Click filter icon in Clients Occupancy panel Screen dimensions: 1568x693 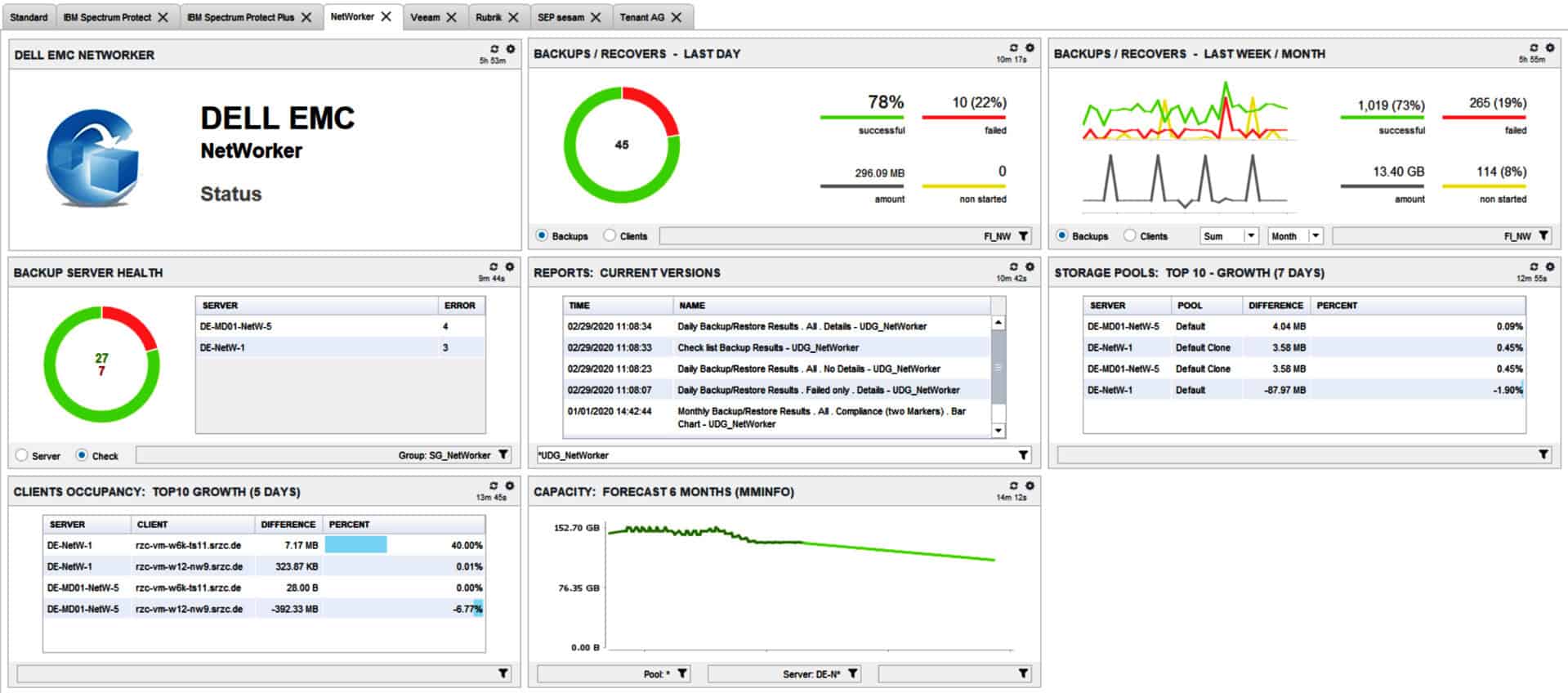point(503,673)
